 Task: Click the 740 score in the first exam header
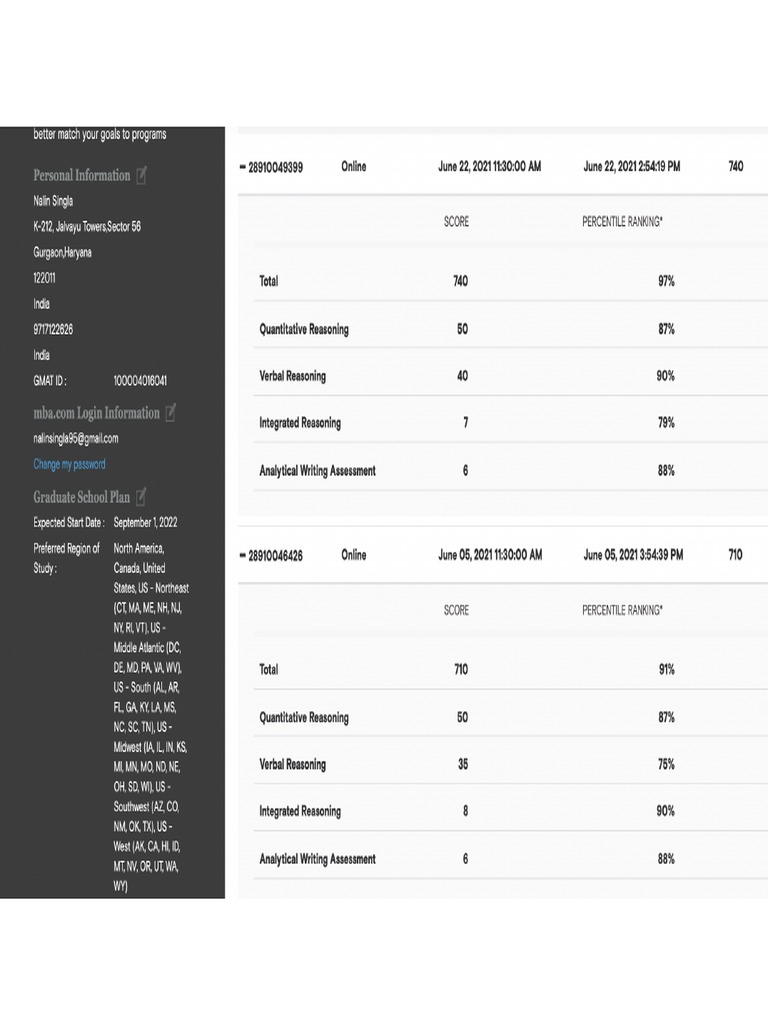click(x=735, y=167)
